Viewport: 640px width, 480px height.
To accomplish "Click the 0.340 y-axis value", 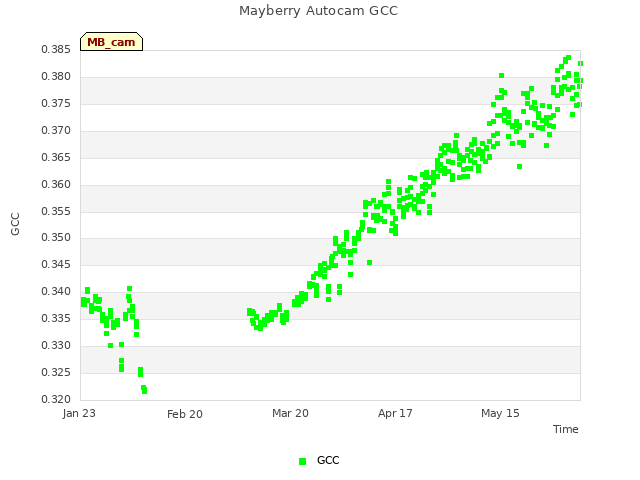I will coord(56,291).
